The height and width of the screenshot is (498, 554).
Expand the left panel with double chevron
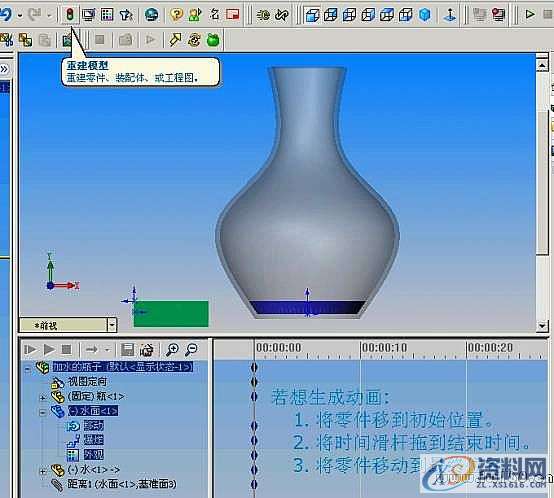tap(4, 69)
